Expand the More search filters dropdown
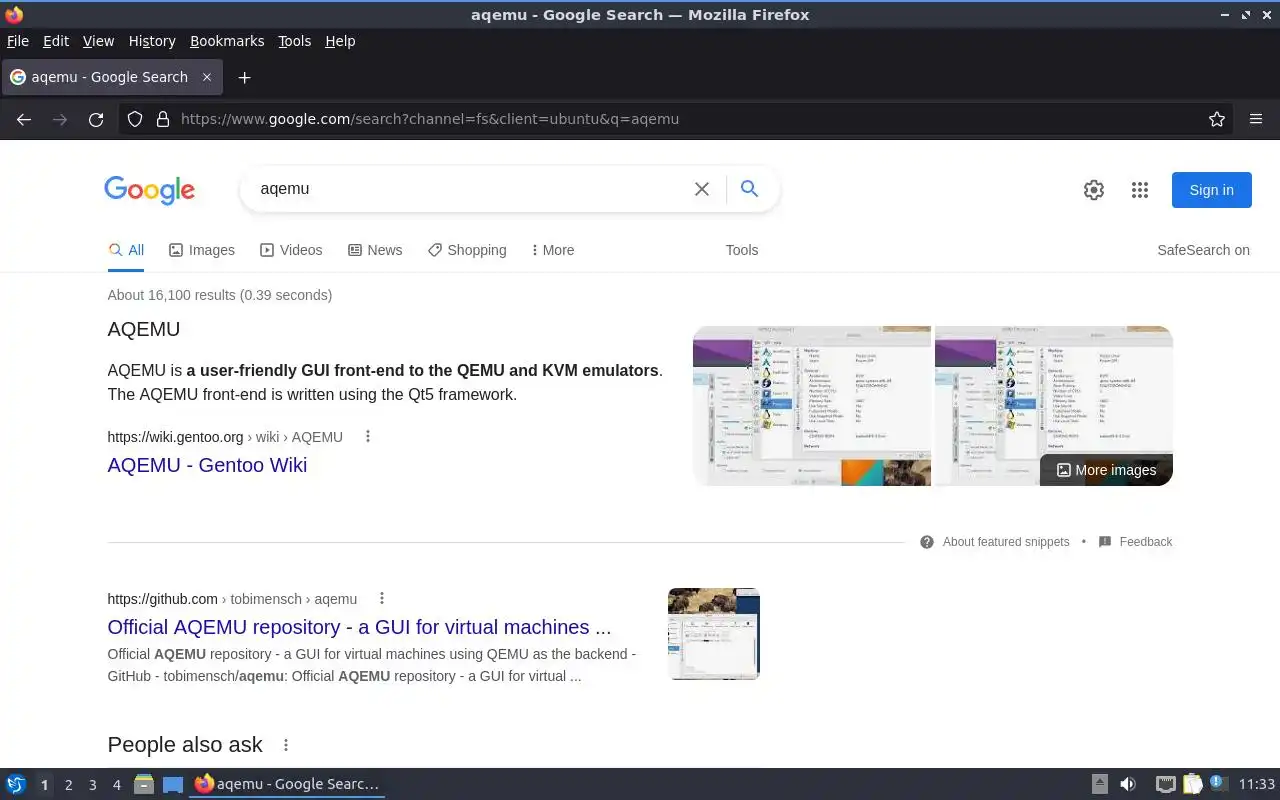1280x800 pixels. pyautogui.click(x=553, y=250)
